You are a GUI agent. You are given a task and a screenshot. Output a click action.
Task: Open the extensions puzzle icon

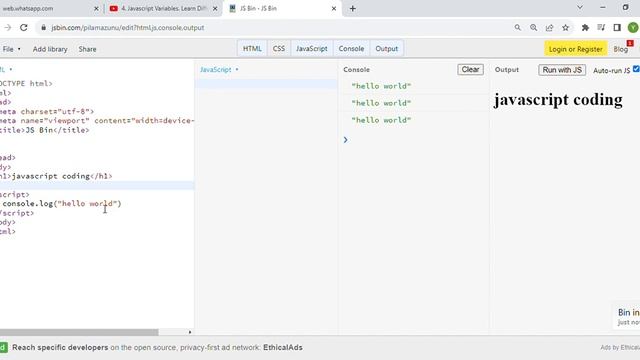click(x=585, y=27)
